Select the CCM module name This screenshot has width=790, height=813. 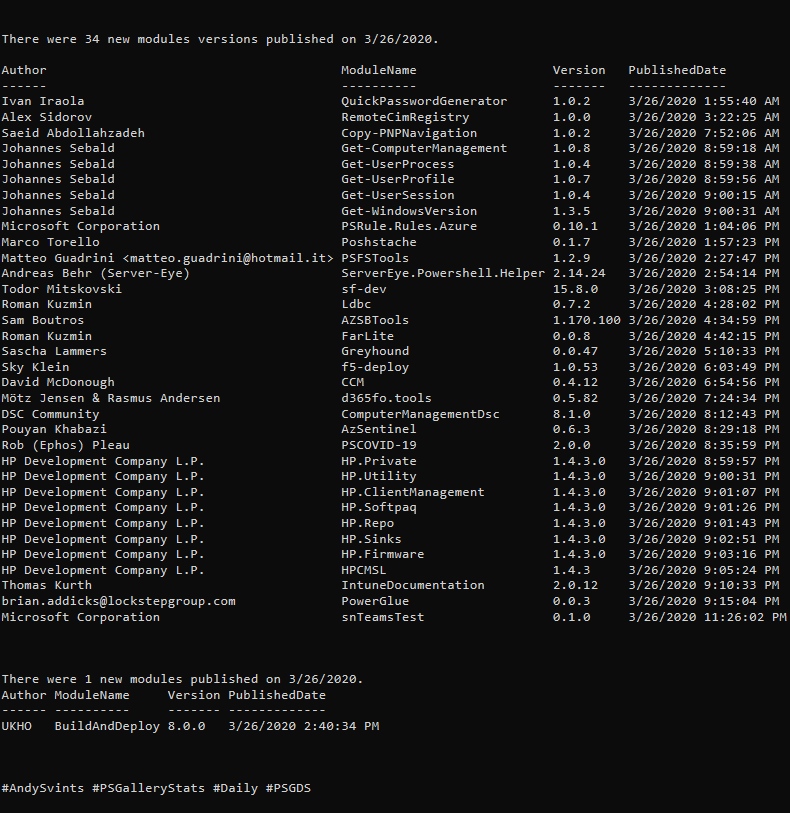tap(352, 382)
